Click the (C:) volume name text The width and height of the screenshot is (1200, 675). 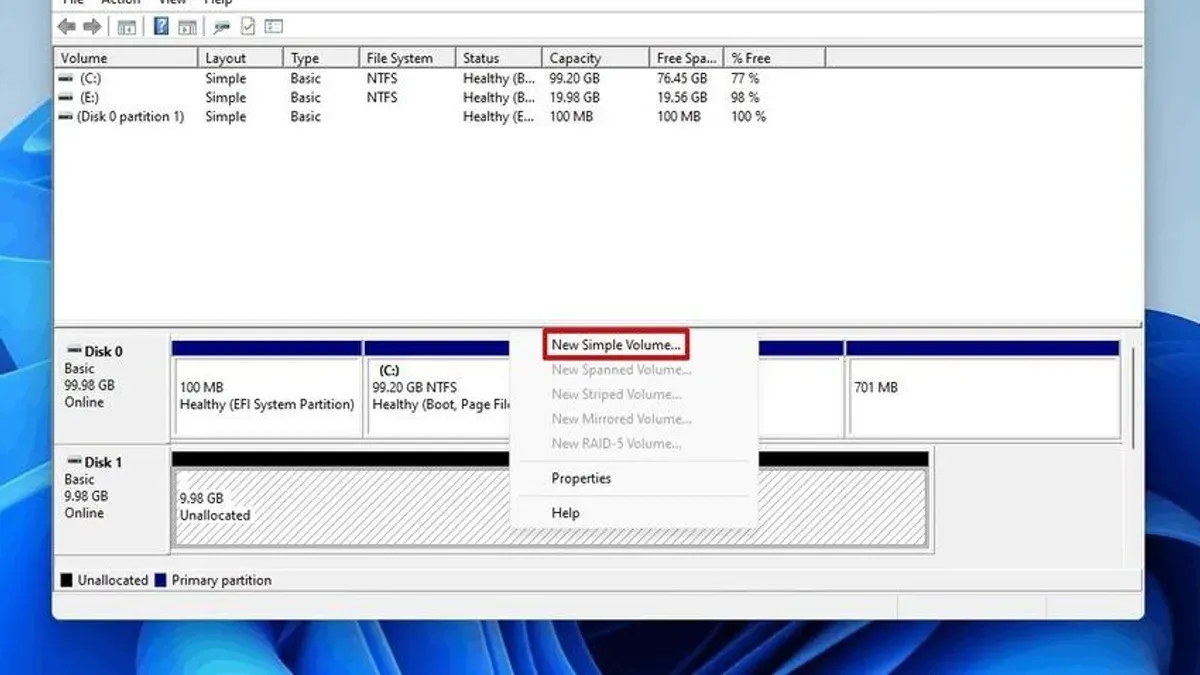point(90,78)
